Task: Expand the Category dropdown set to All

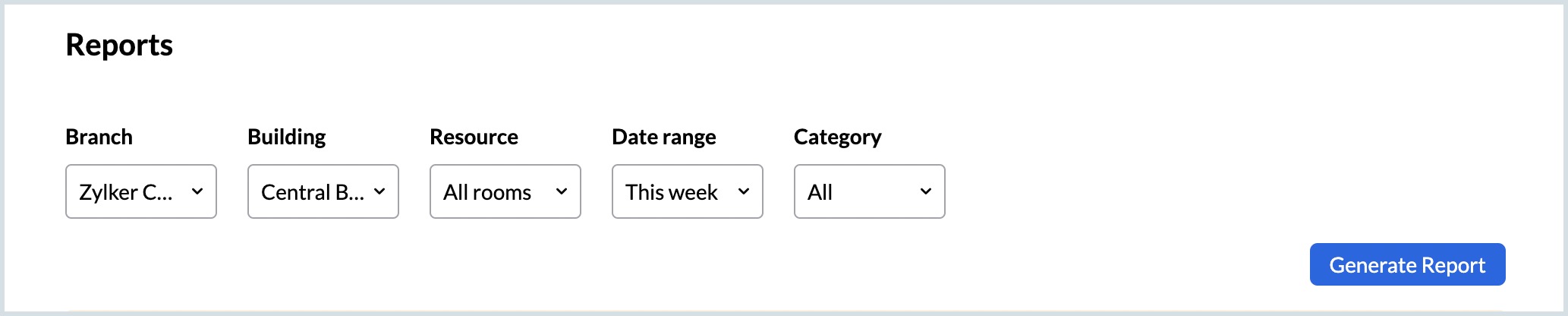Action: coord(870,191)
